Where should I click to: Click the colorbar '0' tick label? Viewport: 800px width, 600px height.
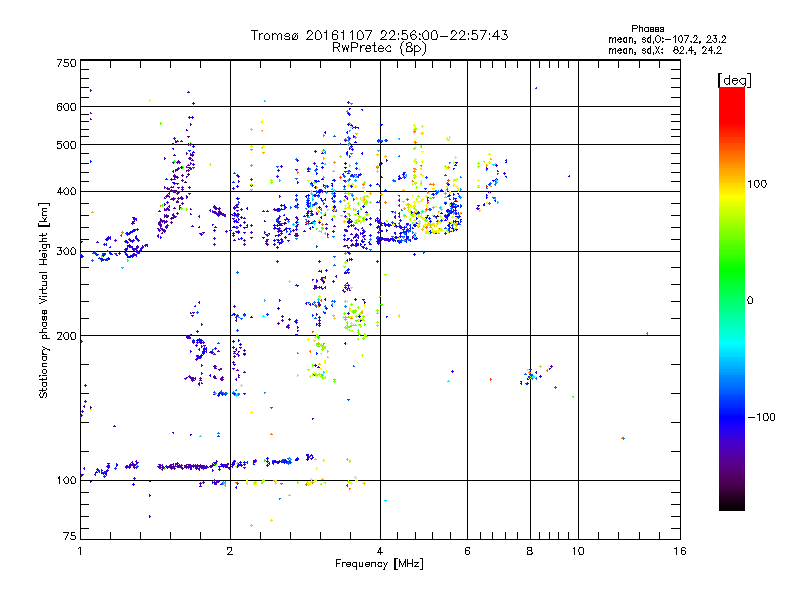pos(750,300)
